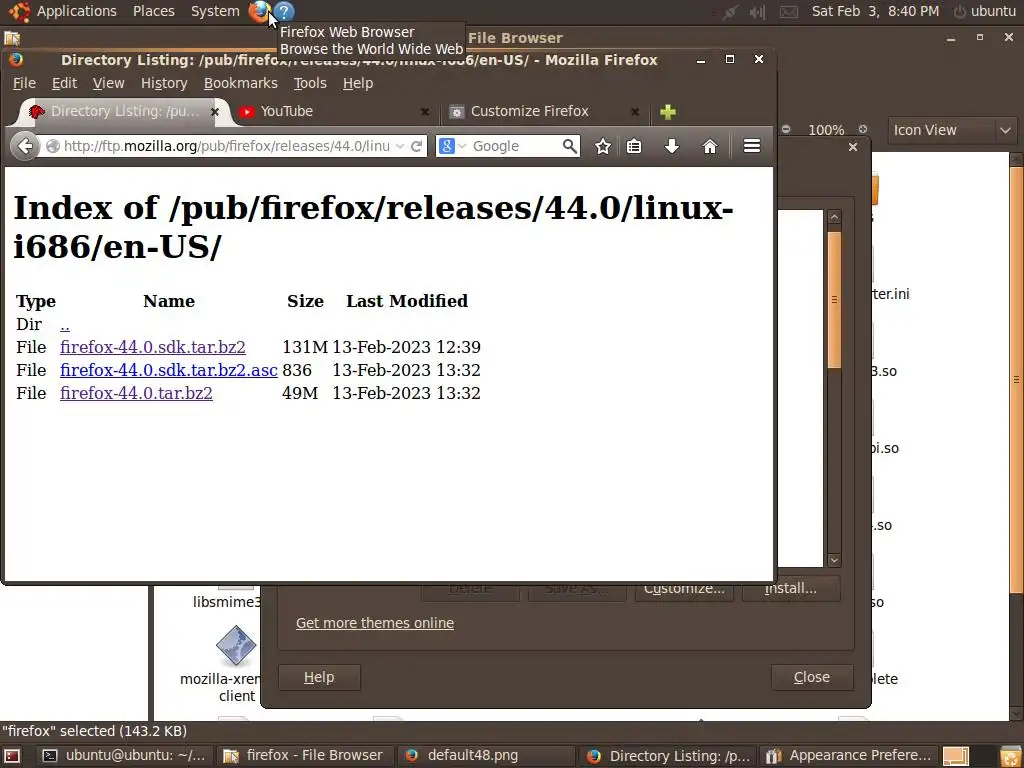Open the volume indicator in top panel
This screenshot has width=1024, height=768.
pos(758,12)
